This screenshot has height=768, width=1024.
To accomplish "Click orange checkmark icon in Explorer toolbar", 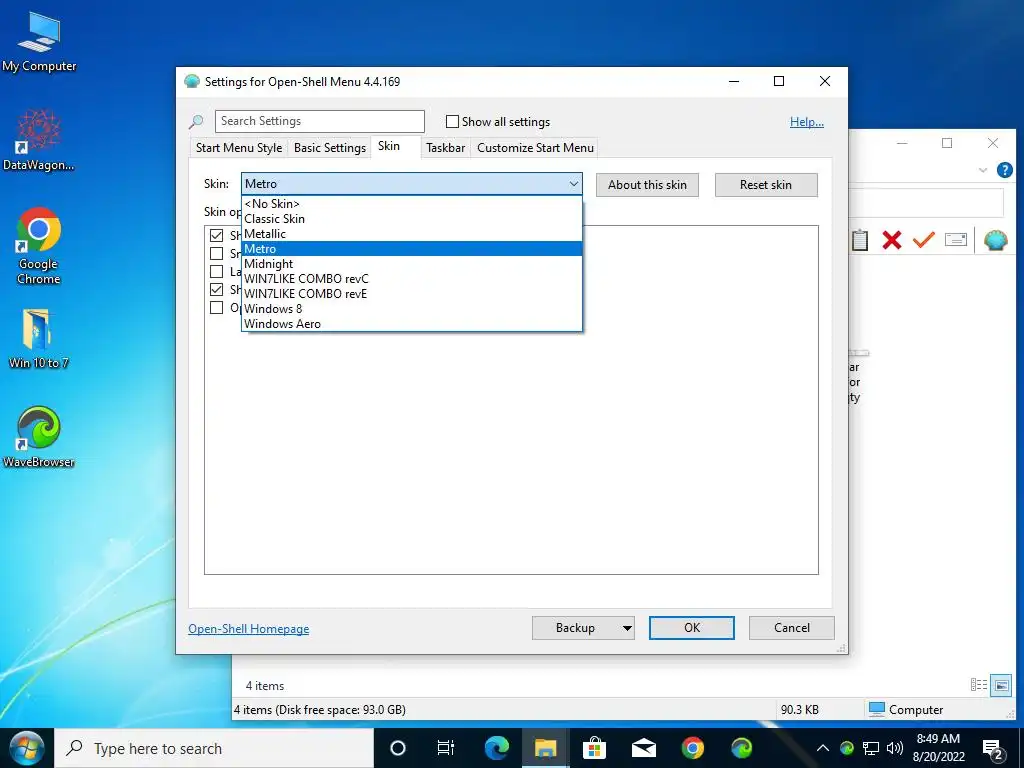I will [923, 240].
